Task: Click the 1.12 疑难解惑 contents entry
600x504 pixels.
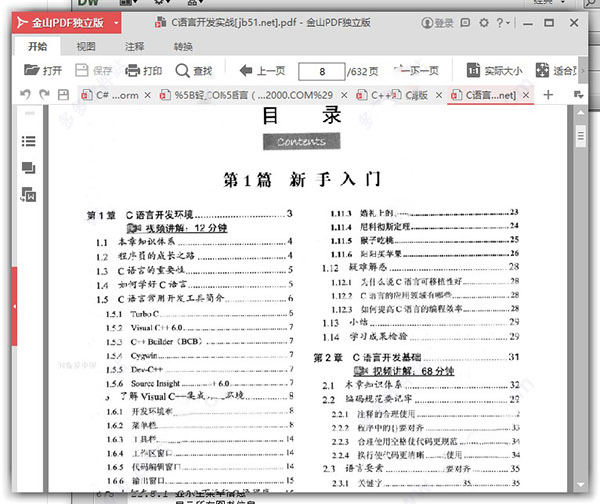Action: pyautogui.click(x=421, y=267)
